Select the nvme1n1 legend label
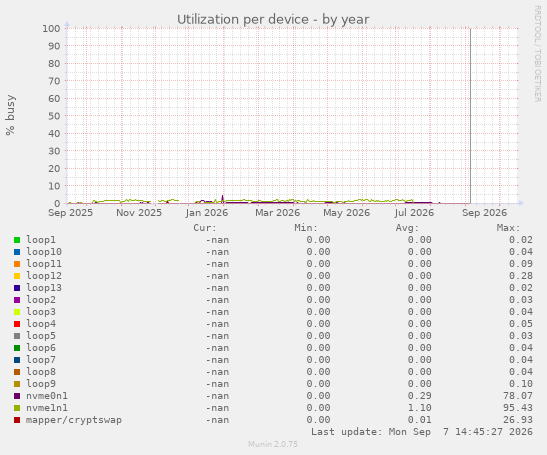The height and width of the screenshot is (455, 547). click(47, 408)
